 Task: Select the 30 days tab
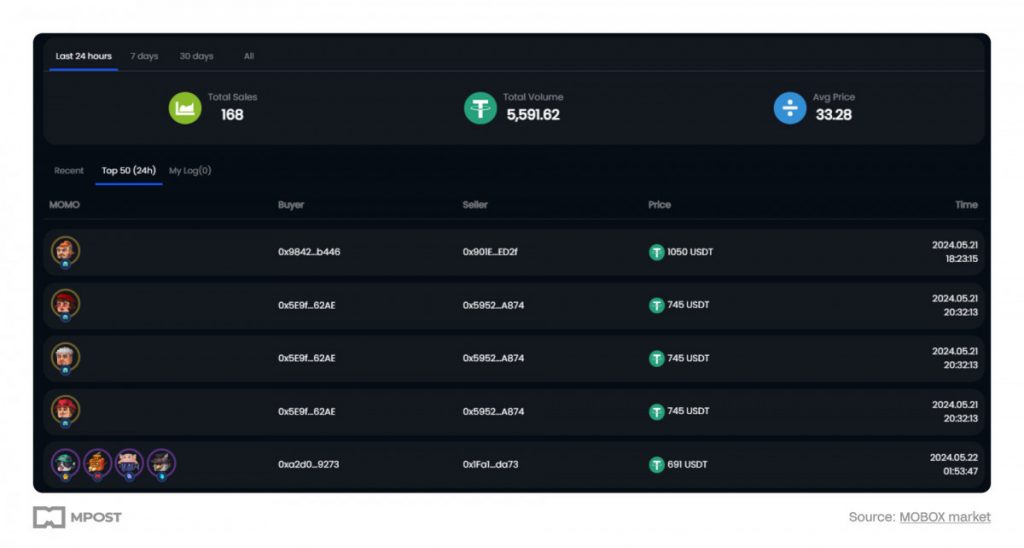(x=197, y=56)
